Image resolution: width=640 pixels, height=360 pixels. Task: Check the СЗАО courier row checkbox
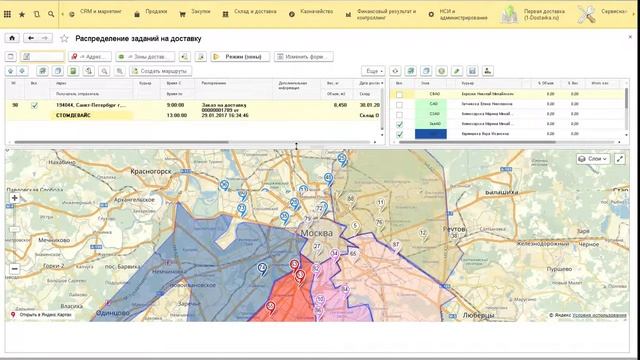pyautogui.click(x=400, y=114)
